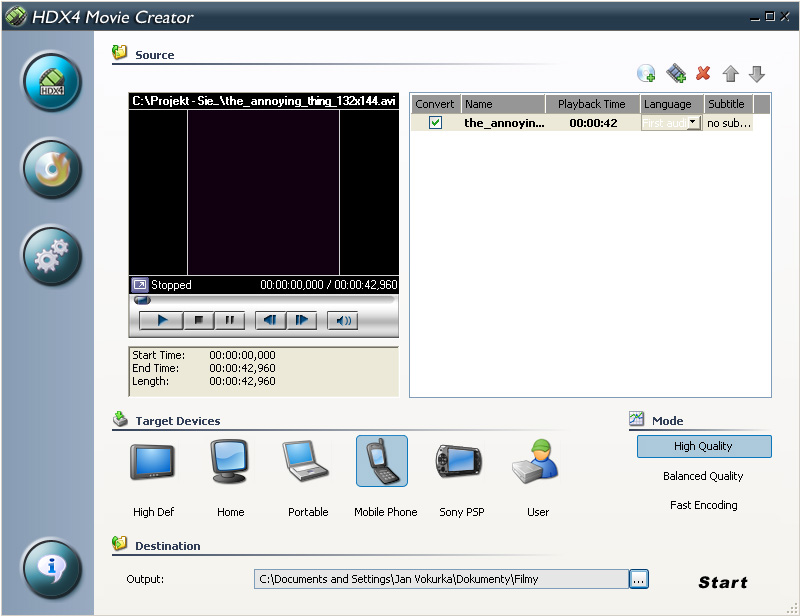Uncheck Convert for the_annoyin... file
The height and width of the screenshot is (616, 800).
435,123
